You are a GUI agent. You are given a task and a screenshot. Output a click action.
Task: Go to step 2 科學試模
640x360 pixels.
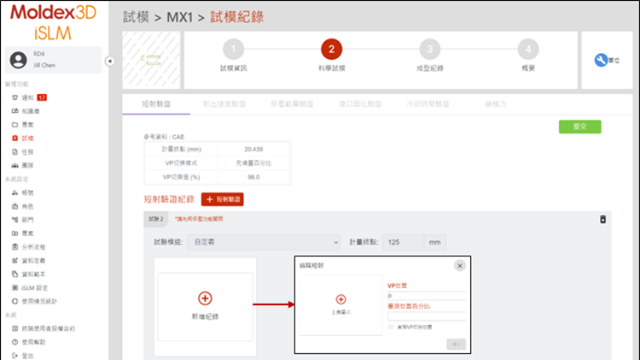click(331, 49)
